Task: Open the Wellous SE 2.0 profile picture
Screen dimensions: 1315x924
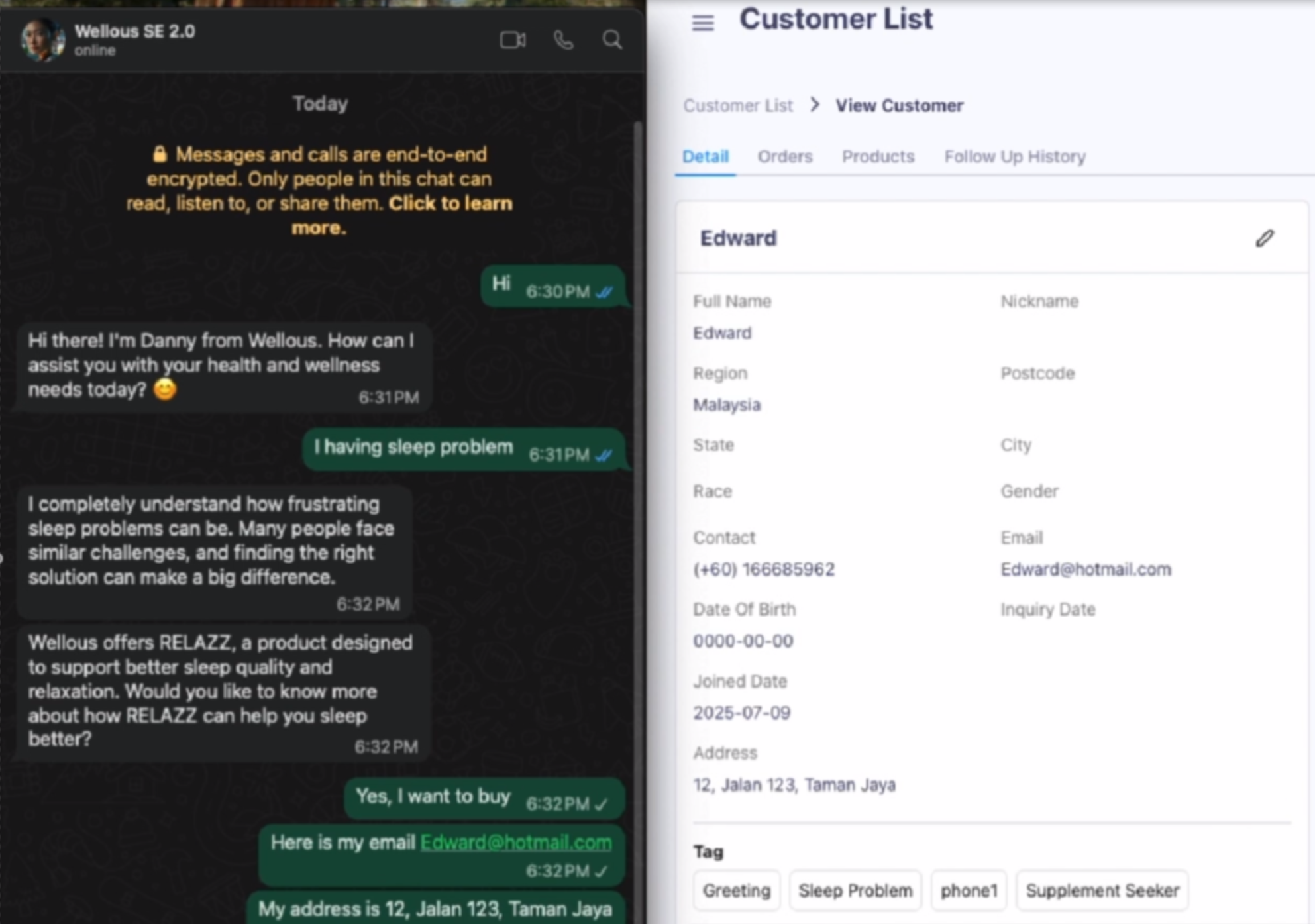Action: [x=42, y=39]
